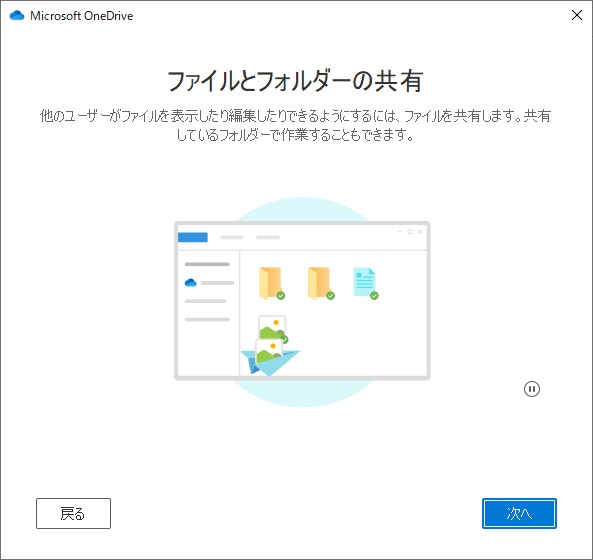Click the file sharing illustration

point(302,301)
